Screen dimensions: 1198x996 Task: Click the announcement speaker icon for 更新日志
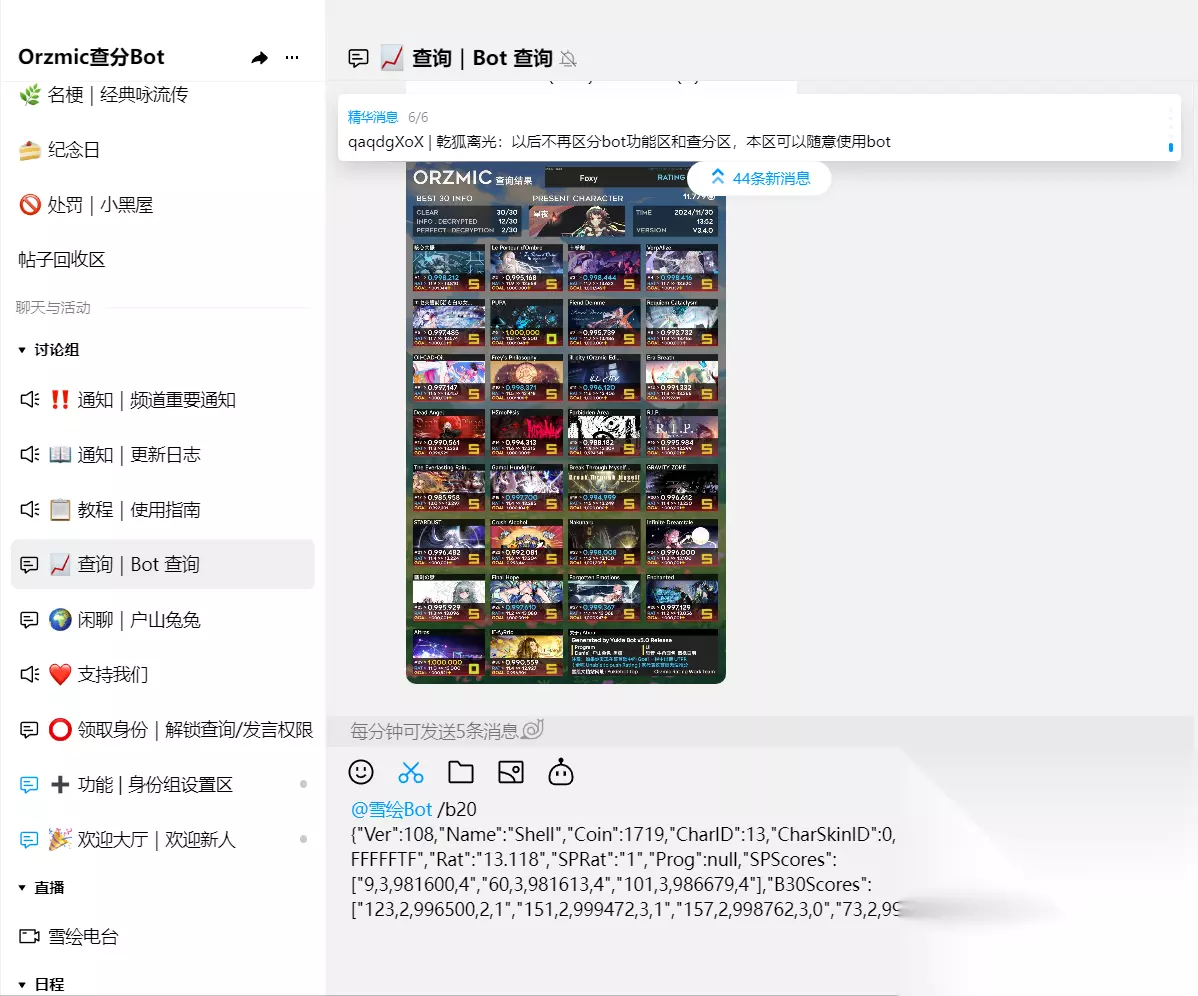pos(30,454)
